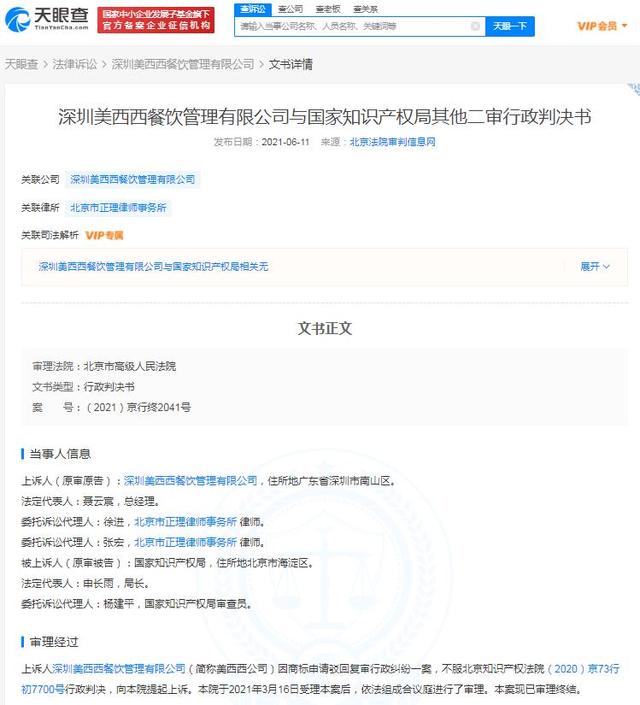Go to 天眼查 breadcrumb home
The image size is (640, 705).
point(21,64)
